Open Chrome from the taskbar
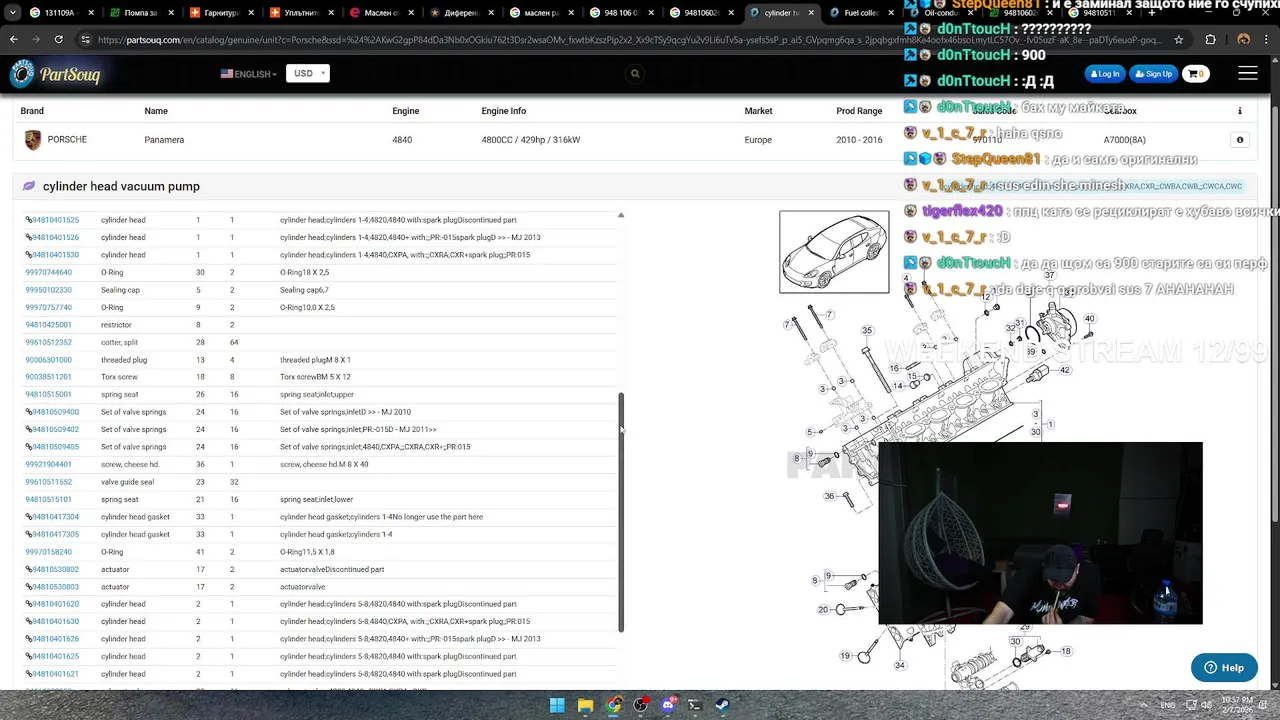 coord(613,705)
